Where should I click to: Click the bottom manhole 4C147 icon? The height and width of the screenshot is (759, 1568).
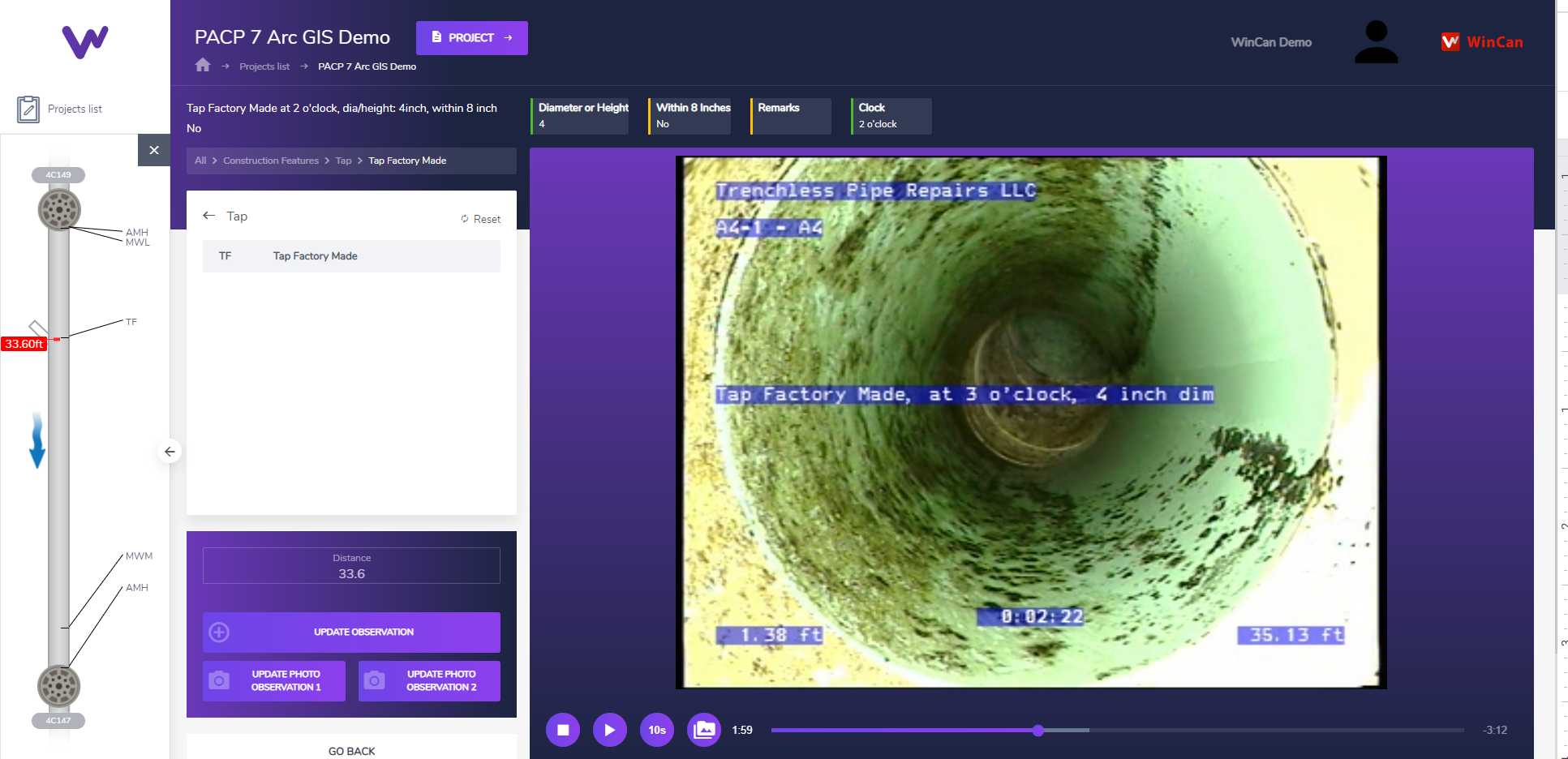(x=59, y=686)
